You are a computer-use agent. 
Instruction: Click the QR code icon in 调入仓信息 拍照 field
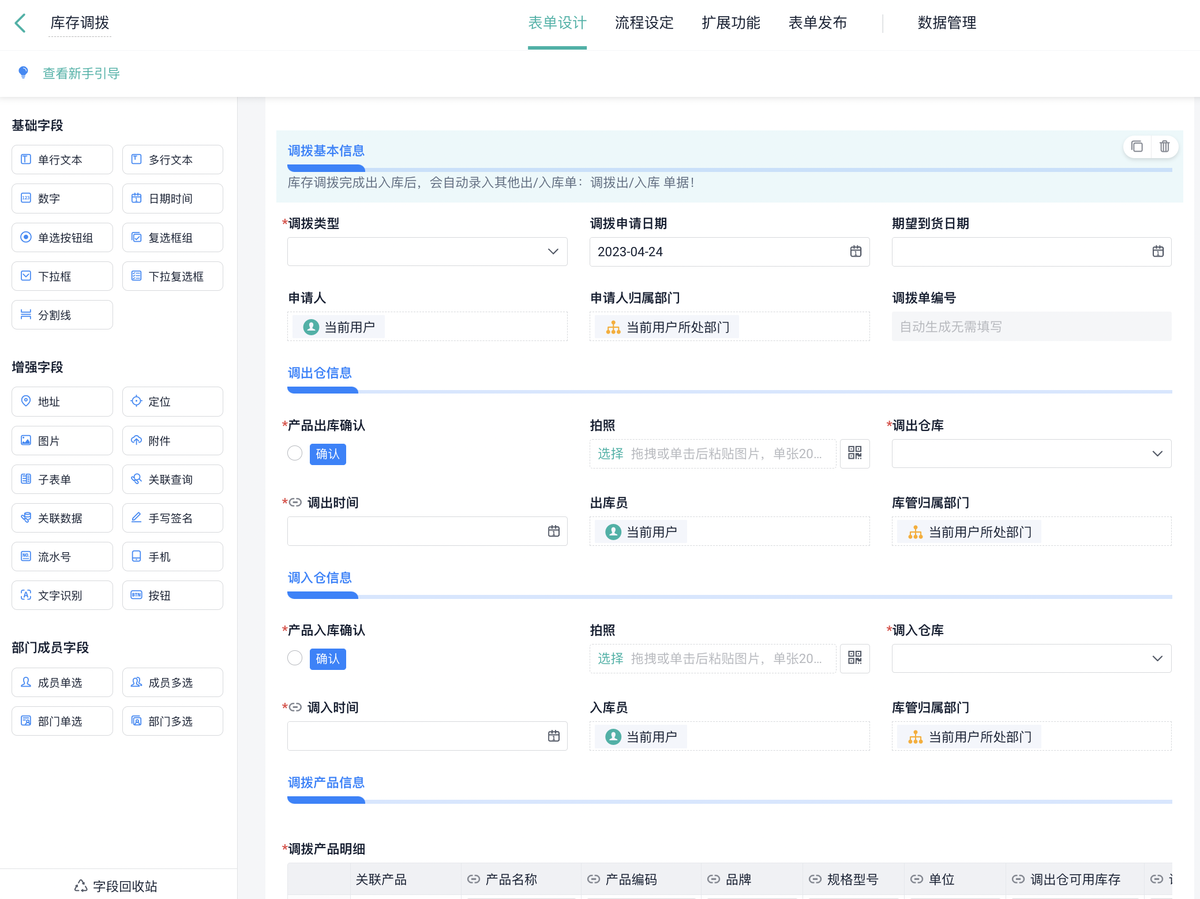click(854, 658)
